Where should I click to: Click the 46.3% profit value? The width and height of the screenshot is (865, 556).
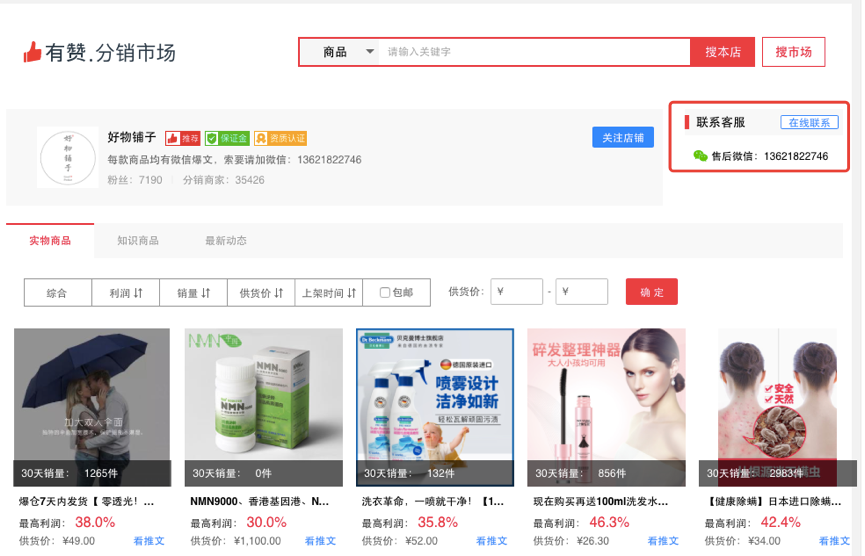609,522
